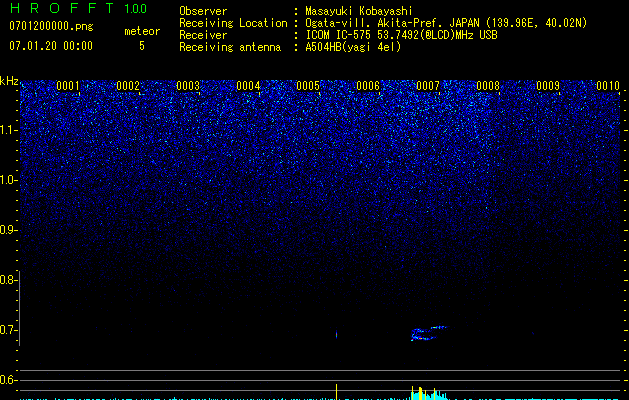Viewport: 629px width, 400px height.
Task: Click time marker 0005
Action: [308, 86]
